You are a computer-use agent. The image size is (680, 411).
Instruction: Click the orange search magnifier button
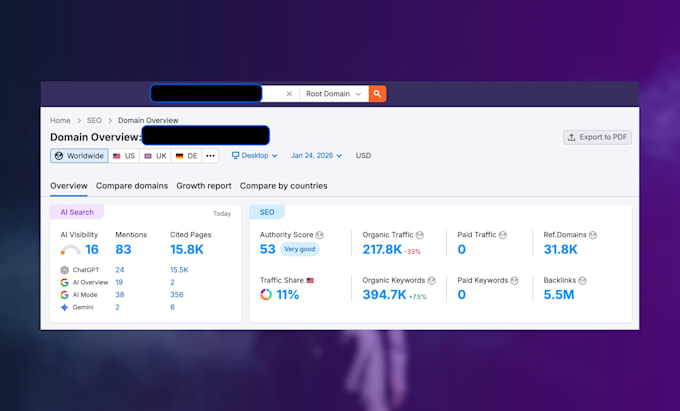377,94
